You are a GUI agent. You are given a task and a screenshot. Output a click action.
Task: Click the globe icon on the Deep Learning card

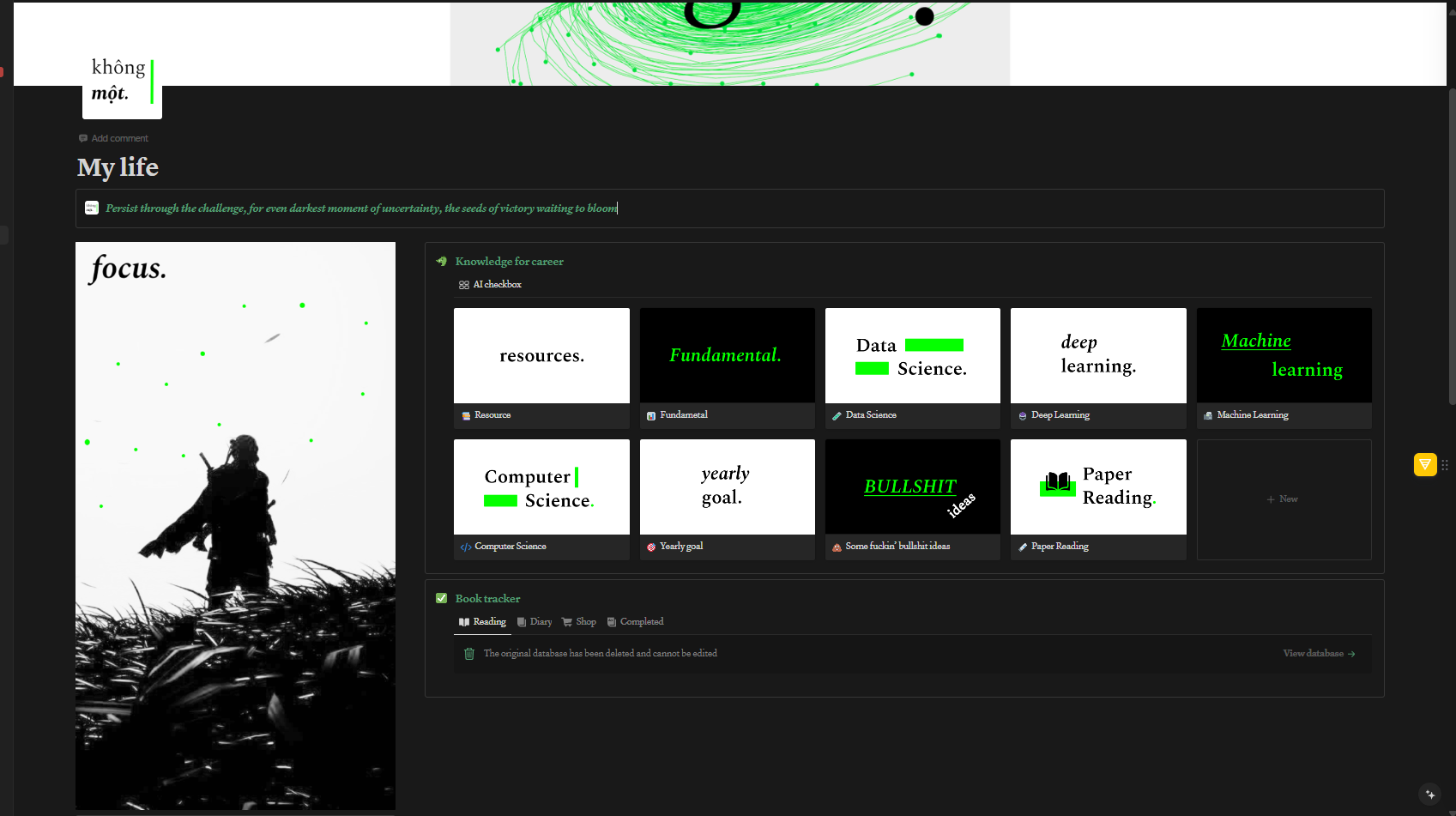pos(1022,415)
